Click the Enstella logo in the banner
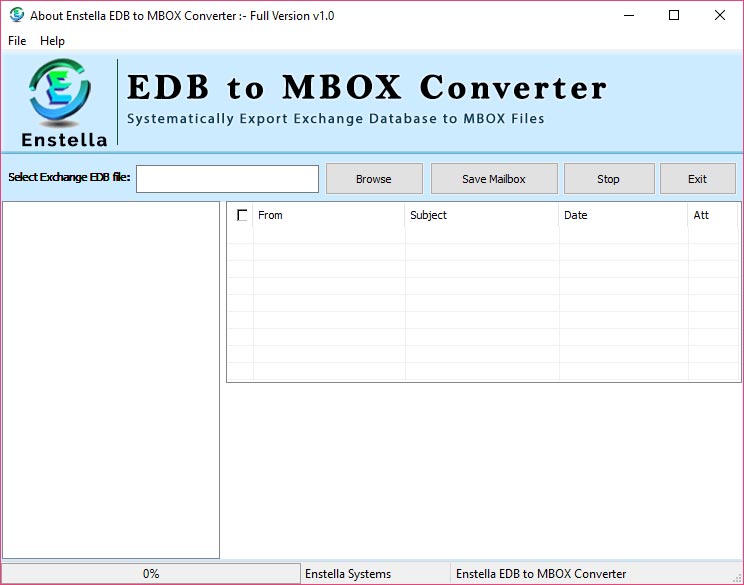 pyautogui.click(x=60, y=101)
